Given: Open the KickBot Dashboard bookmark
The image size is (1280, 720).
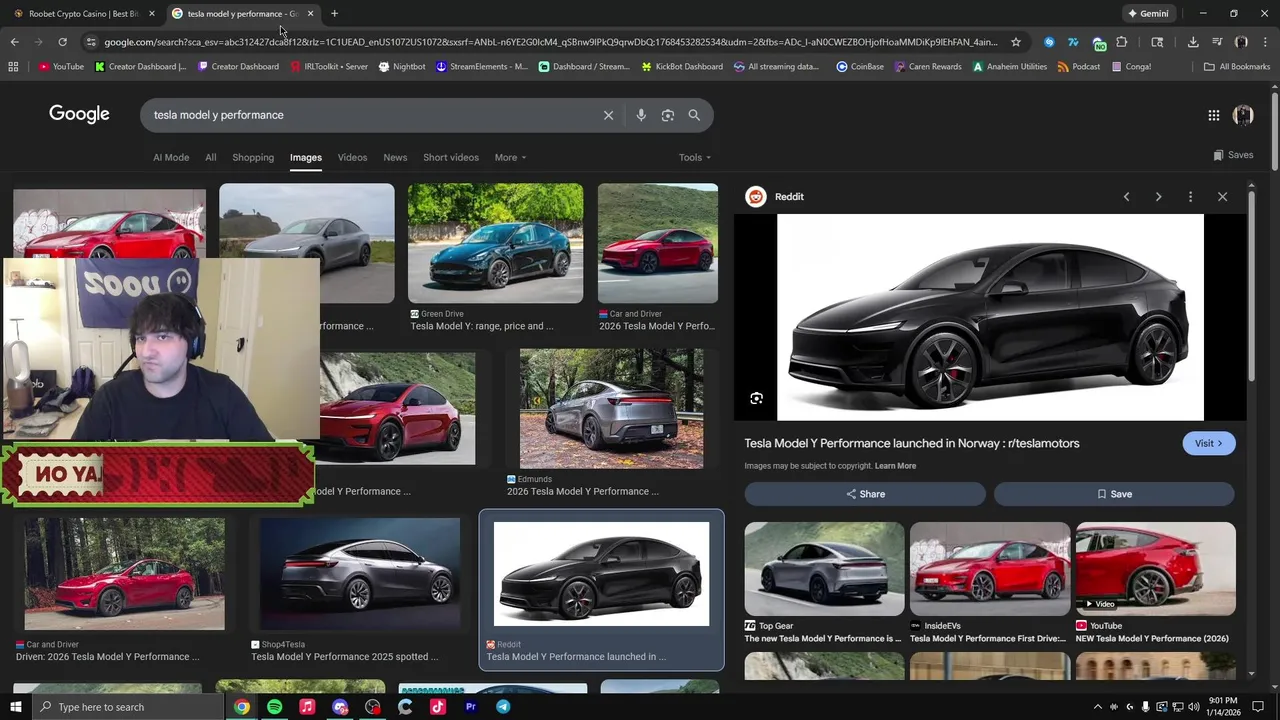Looking at the screenshot, I should [682, 67].
